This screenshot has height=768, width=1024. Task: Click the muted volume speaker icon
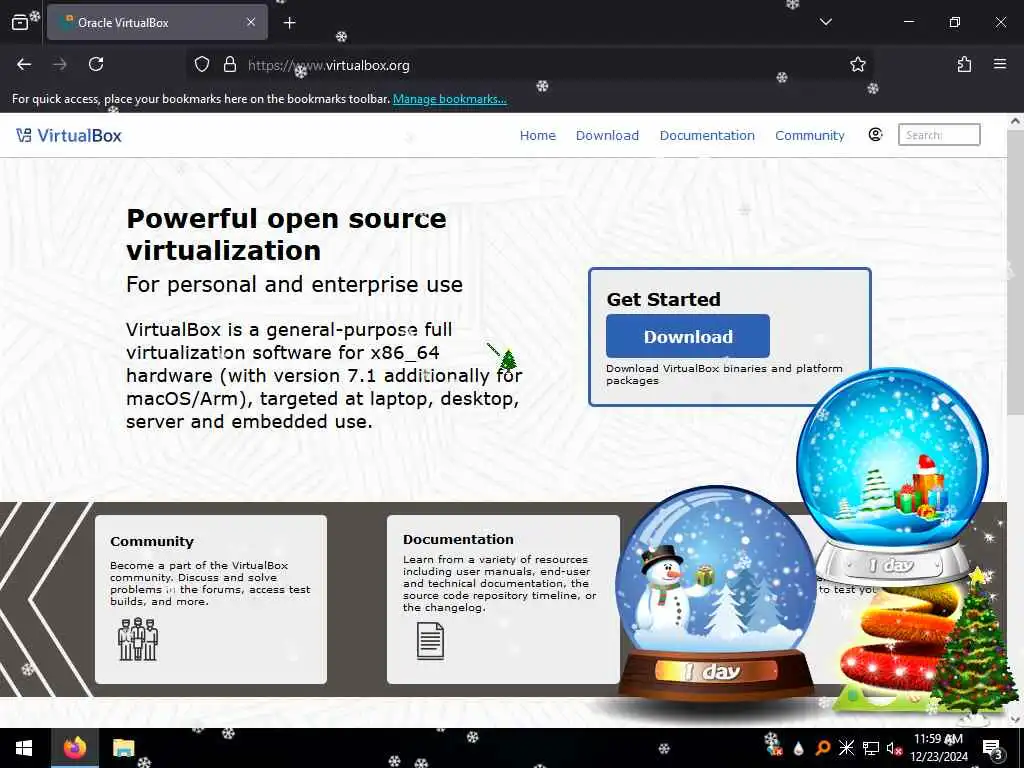(x=894, y=748)
